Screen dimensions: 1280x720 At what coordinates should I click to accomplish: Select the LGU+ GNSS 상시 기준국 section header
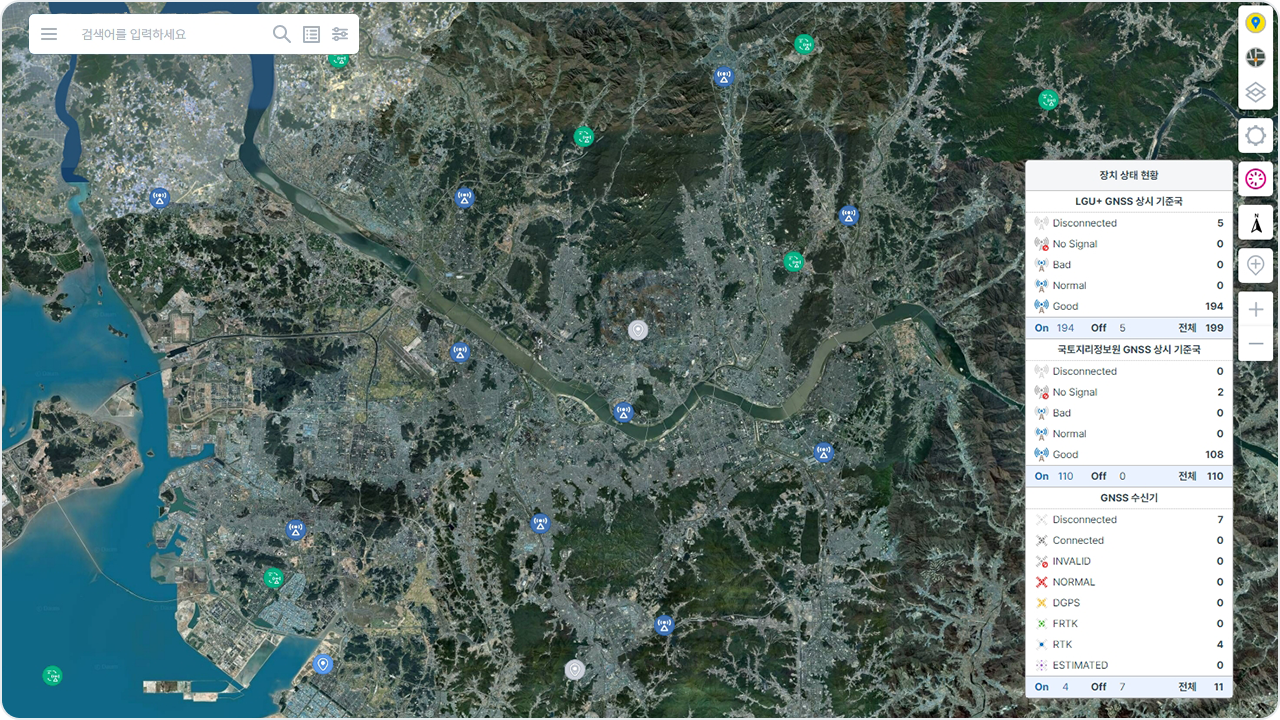coord(1129,201)
